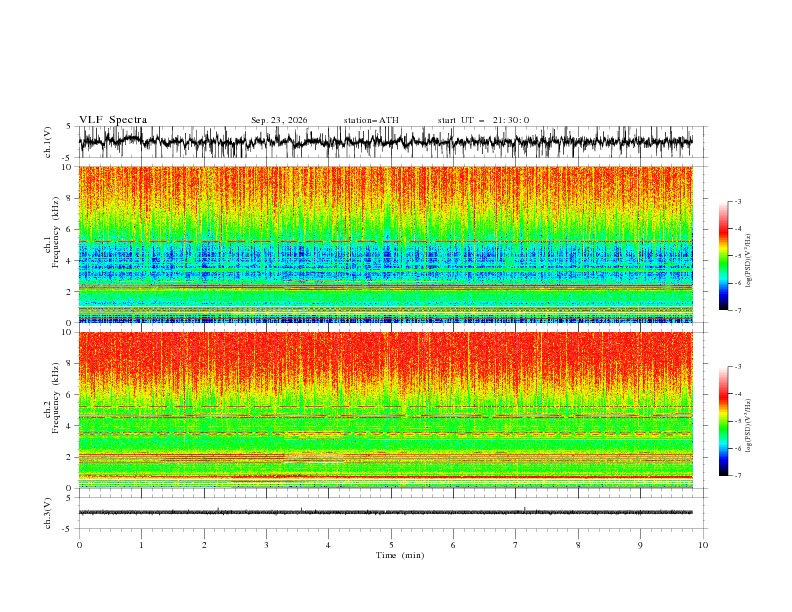Click the ch.1 spectrogram color scale bar

[x=723, y=256]
